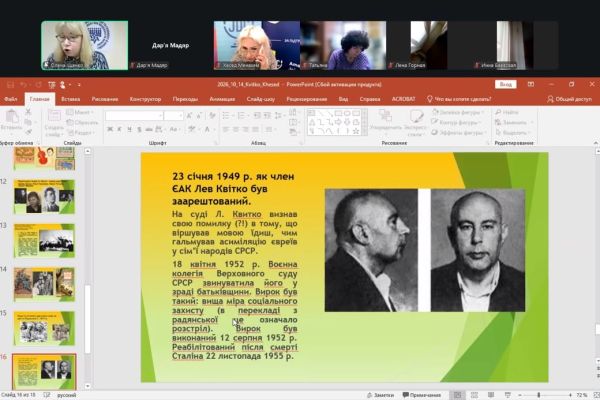Switch to the Рисование ribbon tab
Image resolution: width=600 pixels, height=400 pixels.
[x=104, y=99]
